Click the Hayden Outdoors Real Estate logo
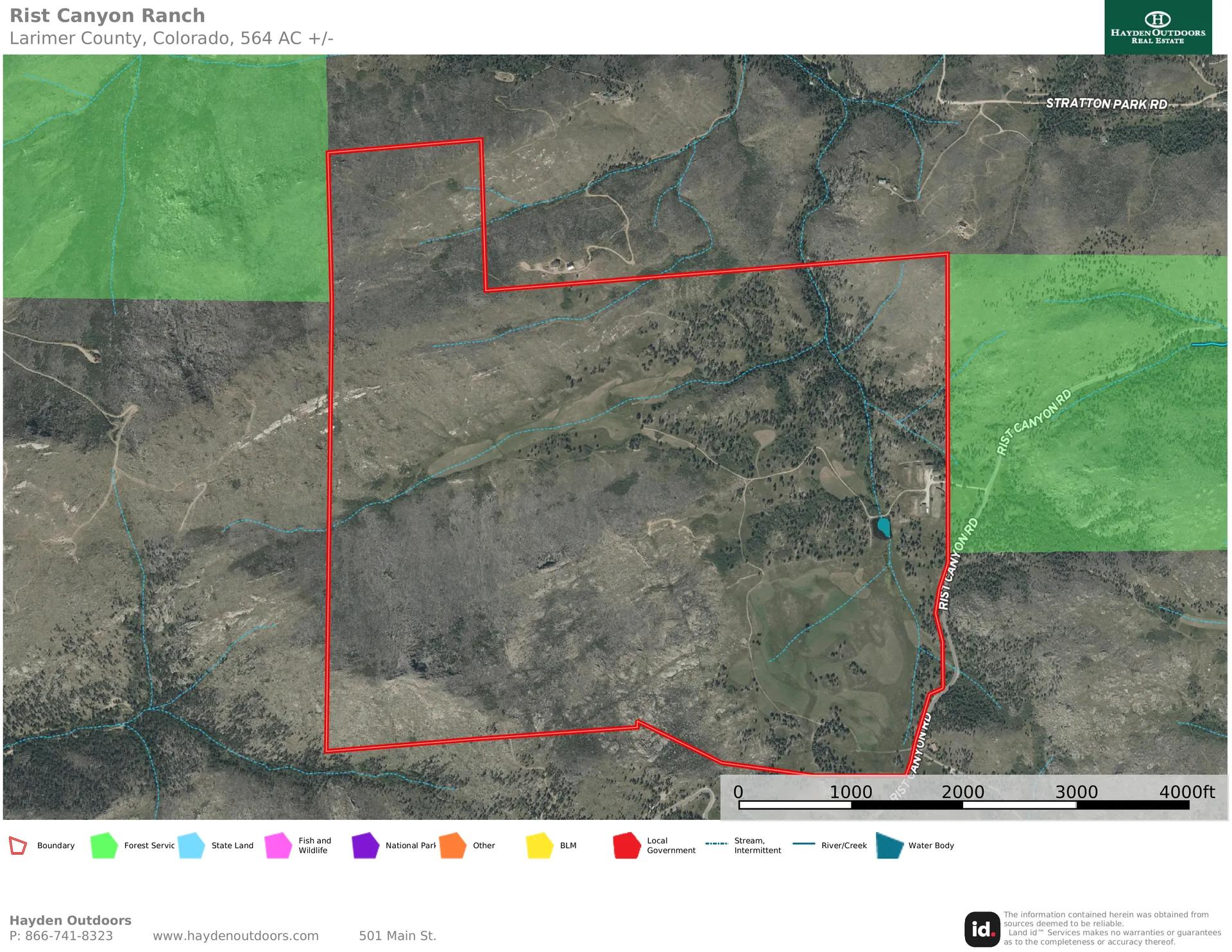This screenshot has height=952, width=1232. click(1158, 28)
